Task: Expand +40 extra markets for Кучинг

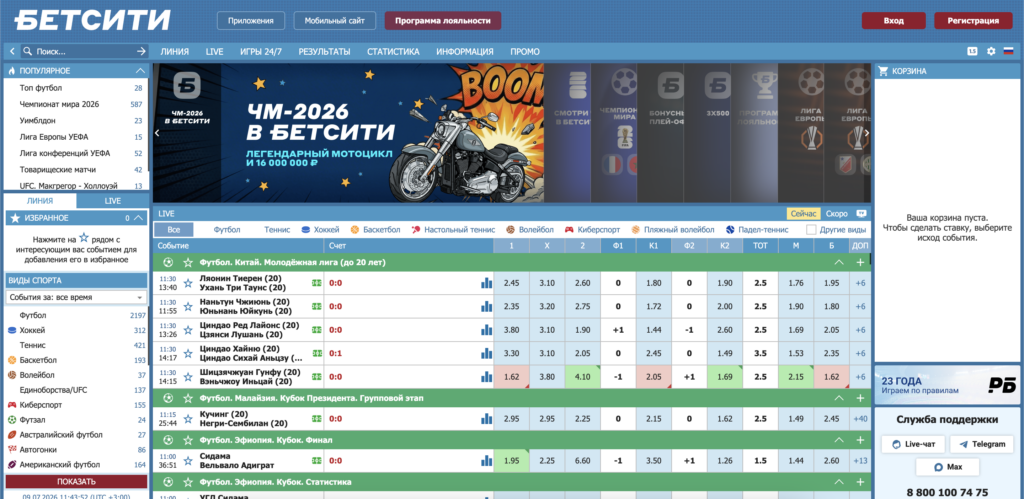Action: tap(860, 419)
